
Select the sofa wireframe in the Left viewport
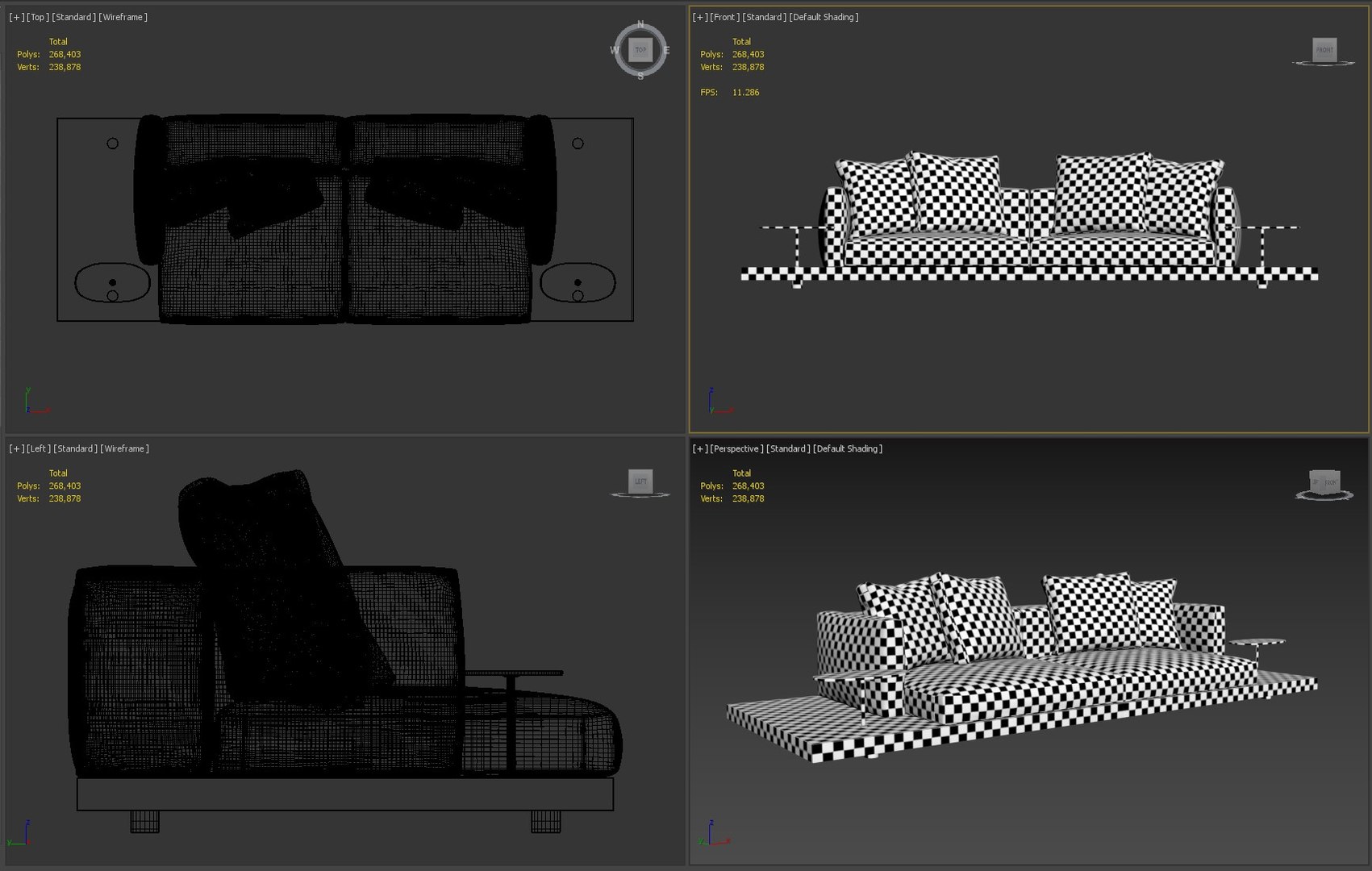[x=345, y=652]
